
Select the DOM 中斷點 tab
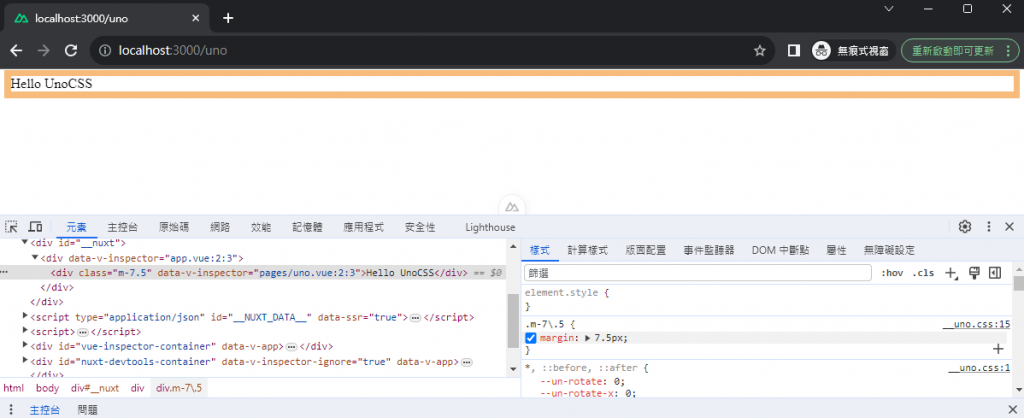pyautogui.click(x=780, y=250)
